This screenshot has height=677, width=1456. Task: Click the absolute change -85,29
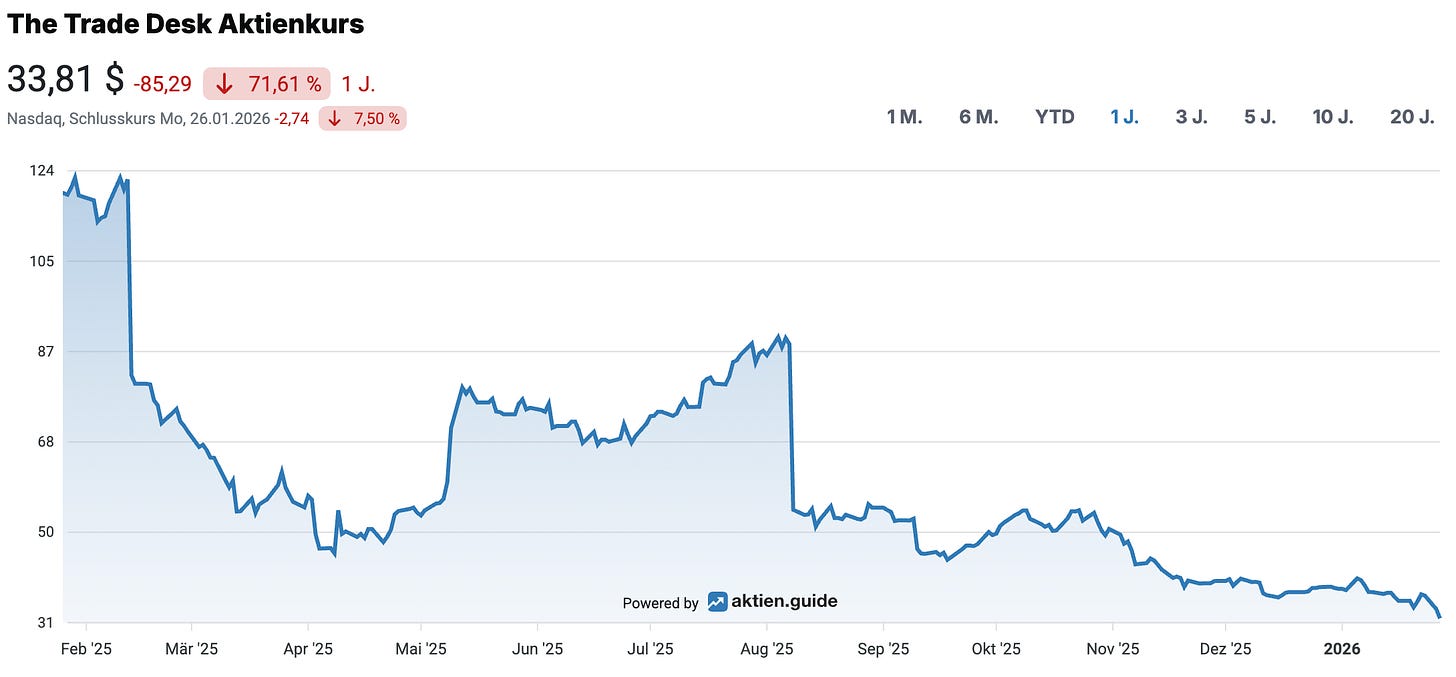point(162,84)
